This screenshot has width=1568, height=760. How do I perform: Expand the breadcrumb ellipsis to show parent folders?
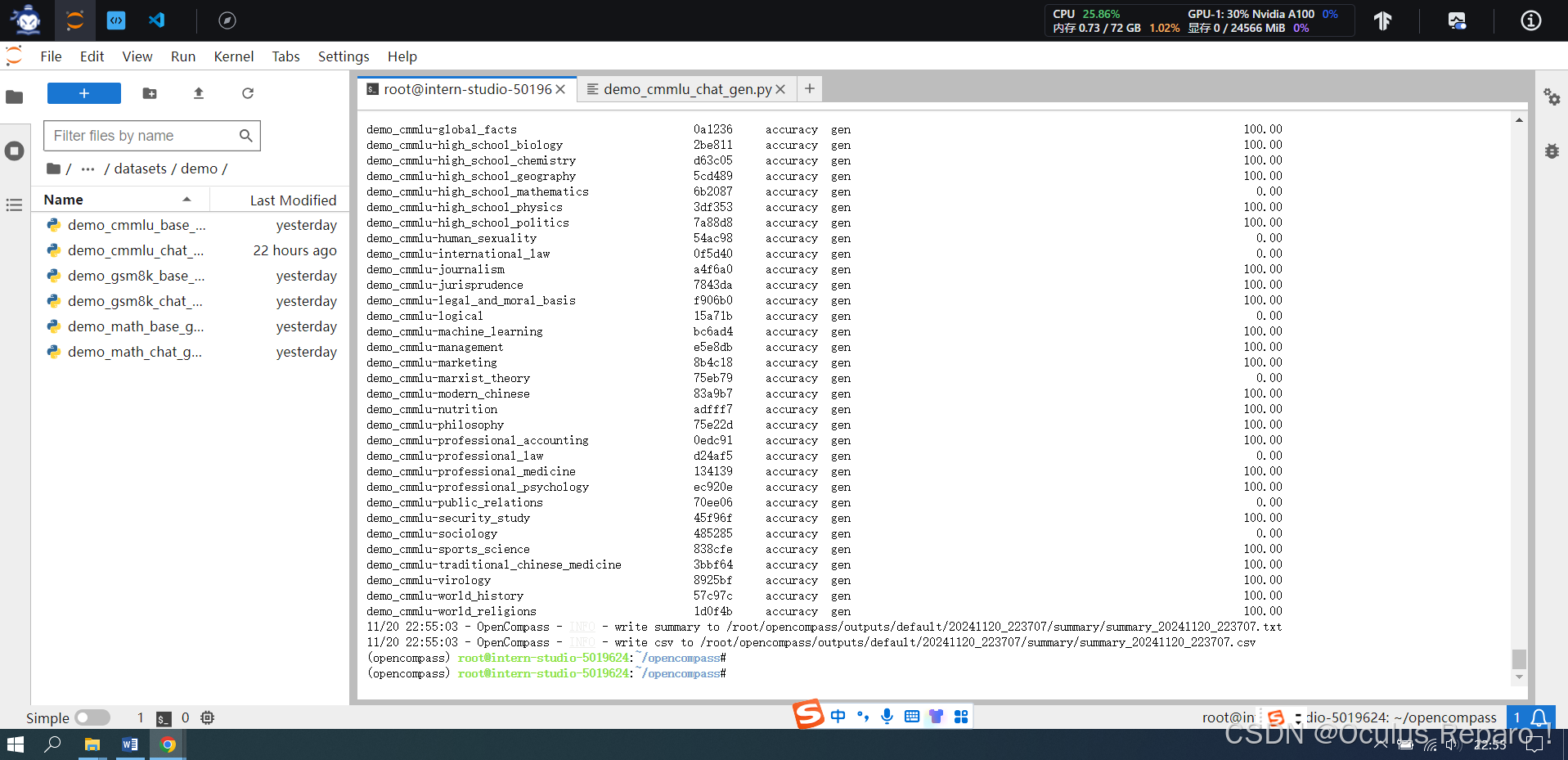click(x=87, y=169)
